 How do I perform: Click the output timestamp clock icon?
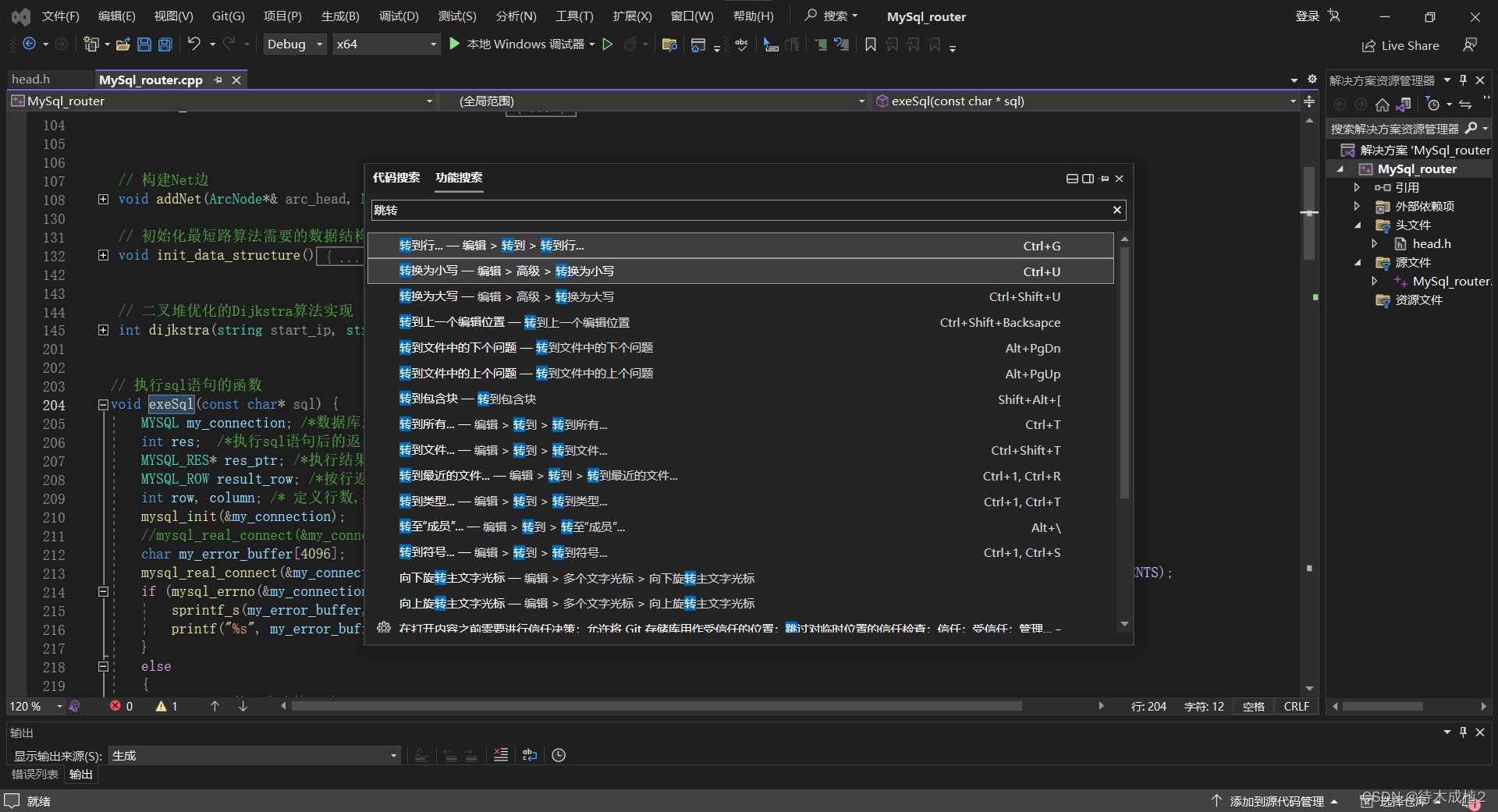[559, 755]
